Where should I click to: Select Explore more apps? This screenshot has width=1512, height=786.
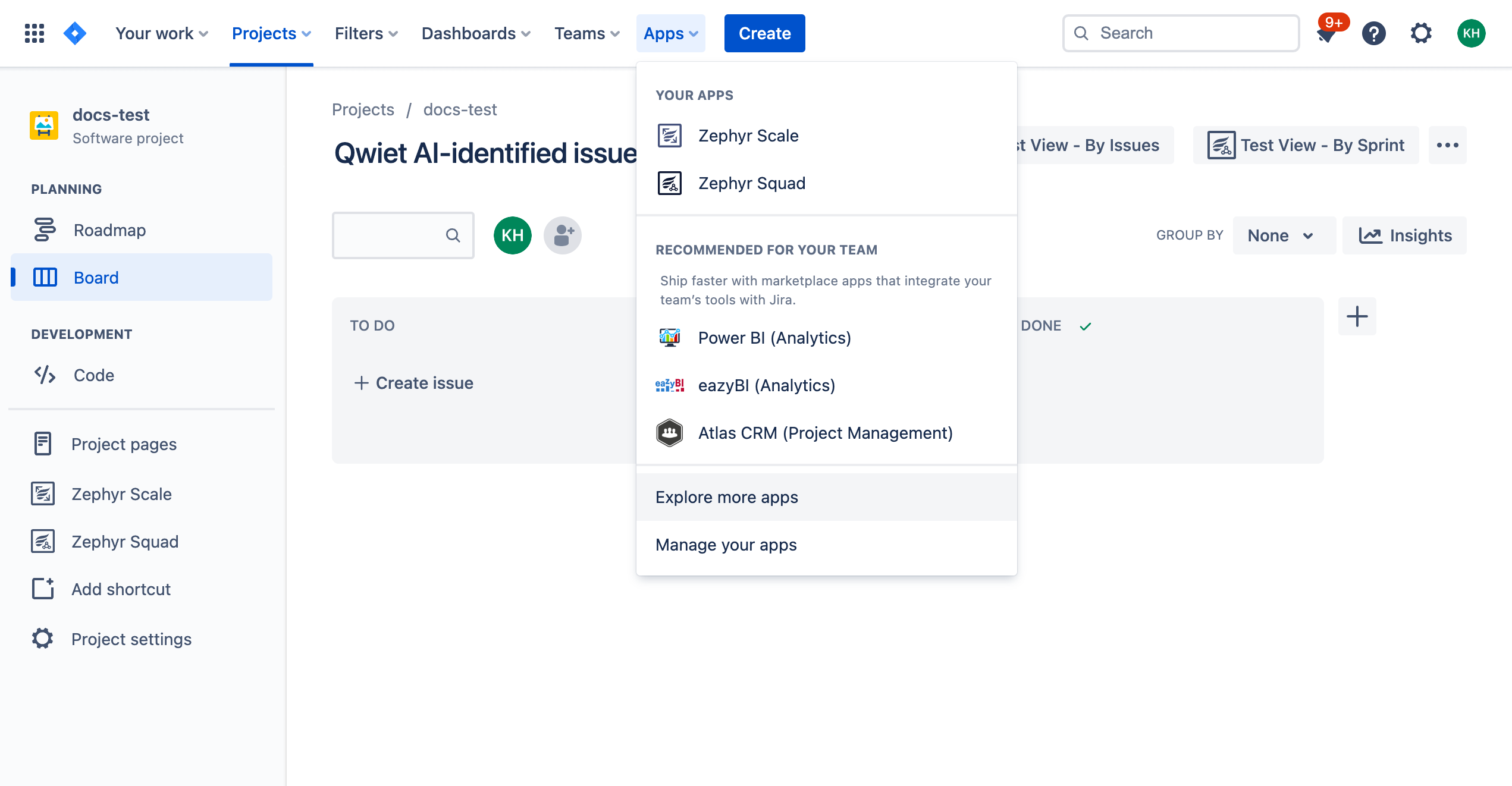point(827,497)
